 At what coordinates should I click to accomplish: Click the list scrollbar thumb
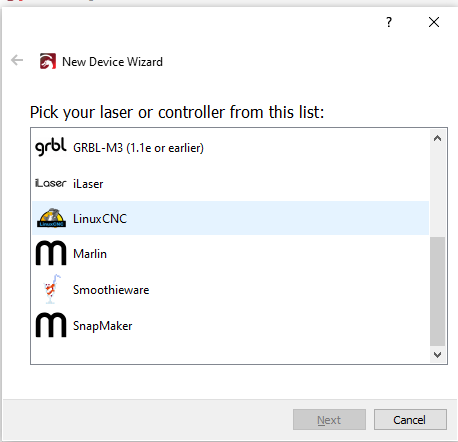pos(437,291)
